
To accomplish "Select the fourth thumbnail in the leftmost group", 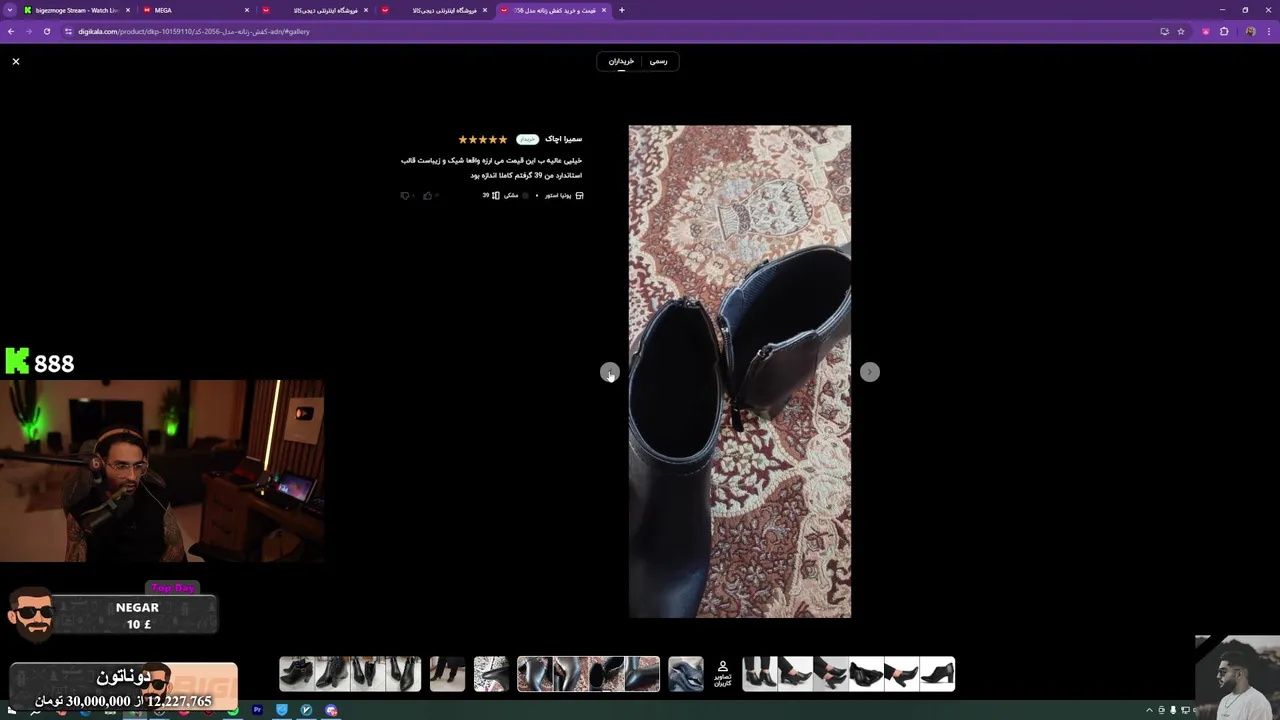I will 403,674.
